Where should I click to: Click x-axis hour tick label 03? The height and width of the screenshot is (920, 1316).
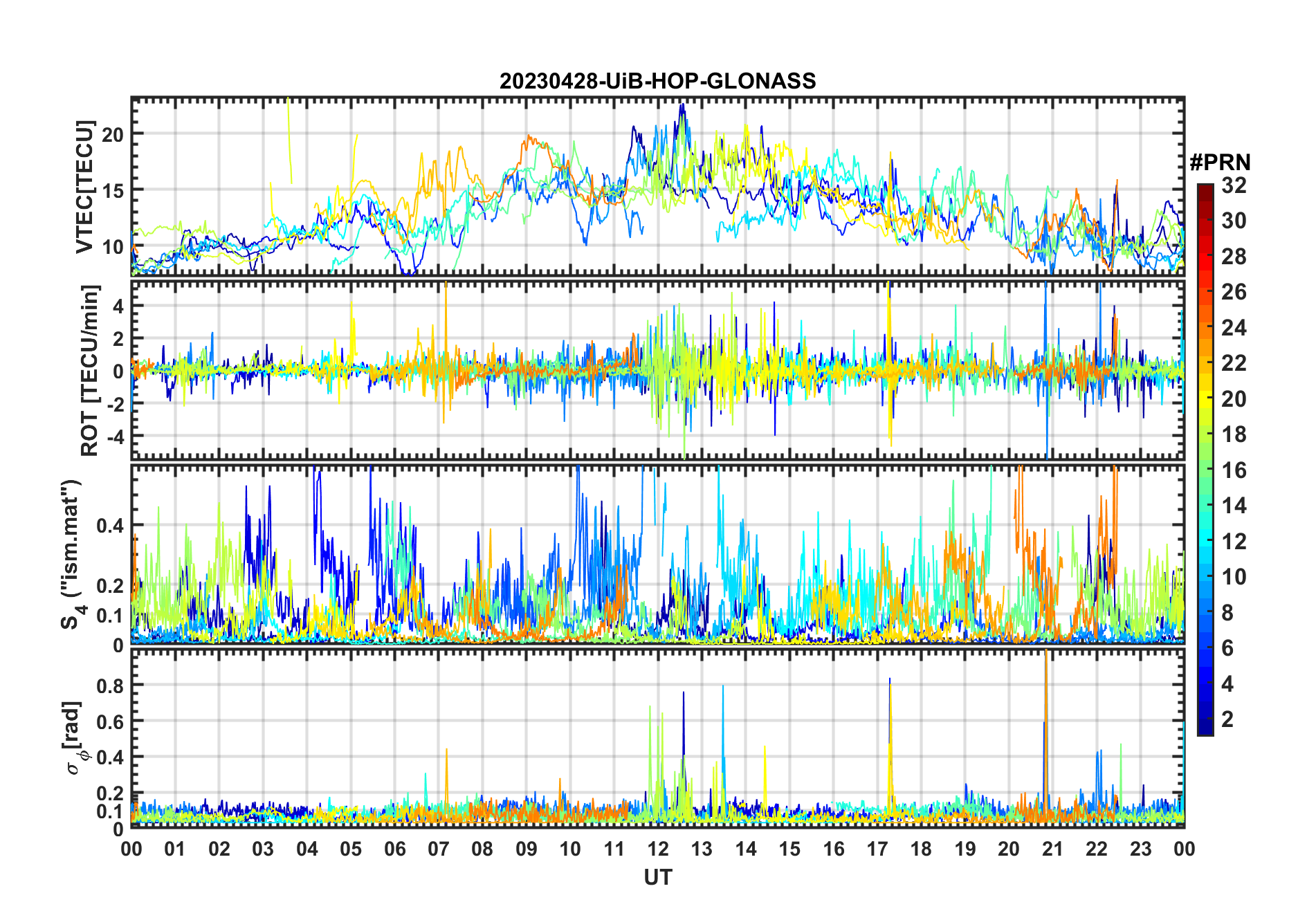[263, 849]
